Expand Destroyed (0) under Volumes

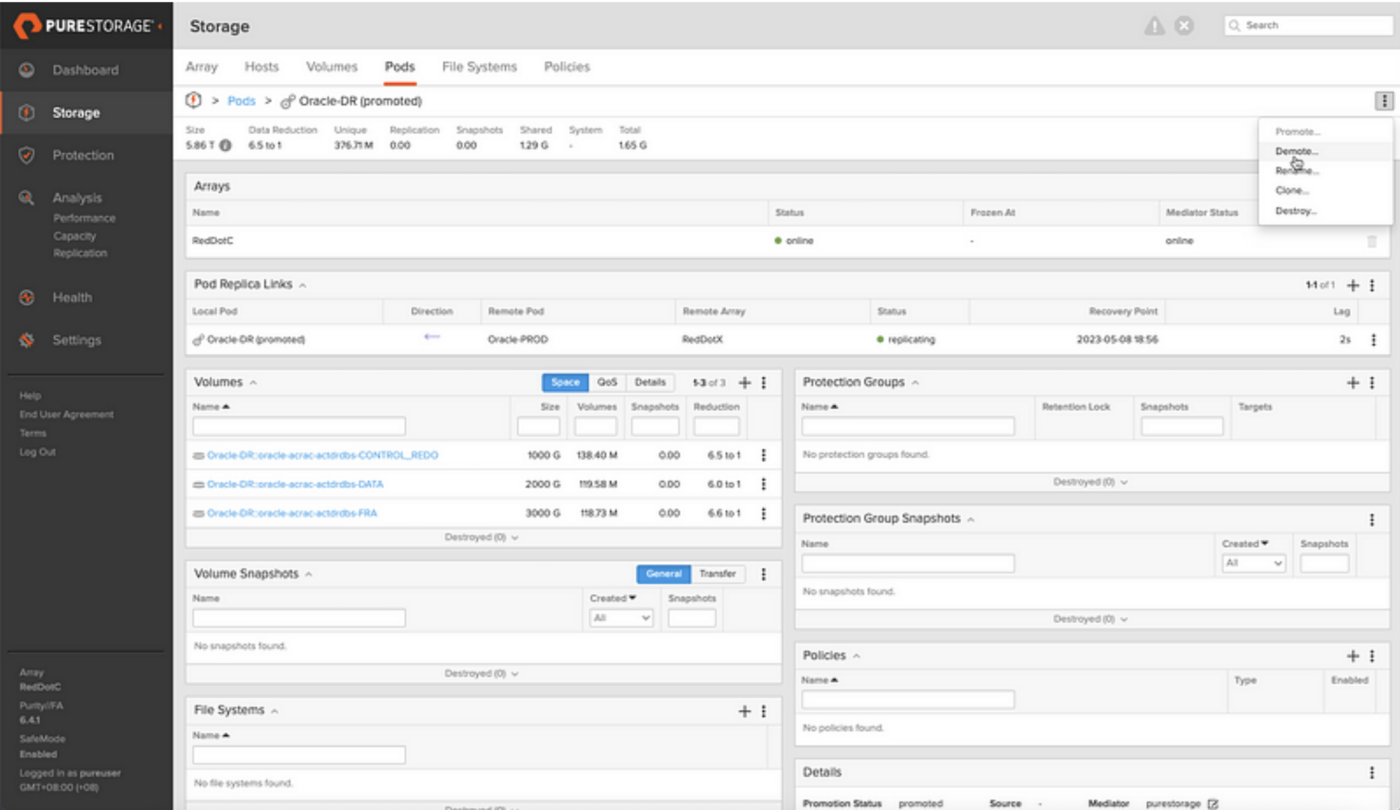coord(482,537)
